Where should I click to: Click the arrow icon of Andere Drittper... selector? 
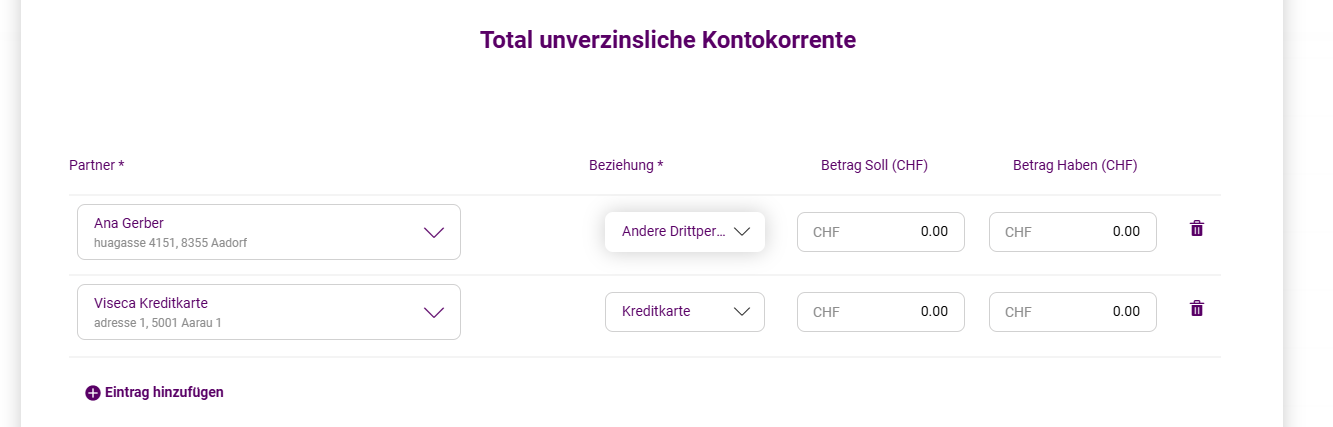coord(742,231)
